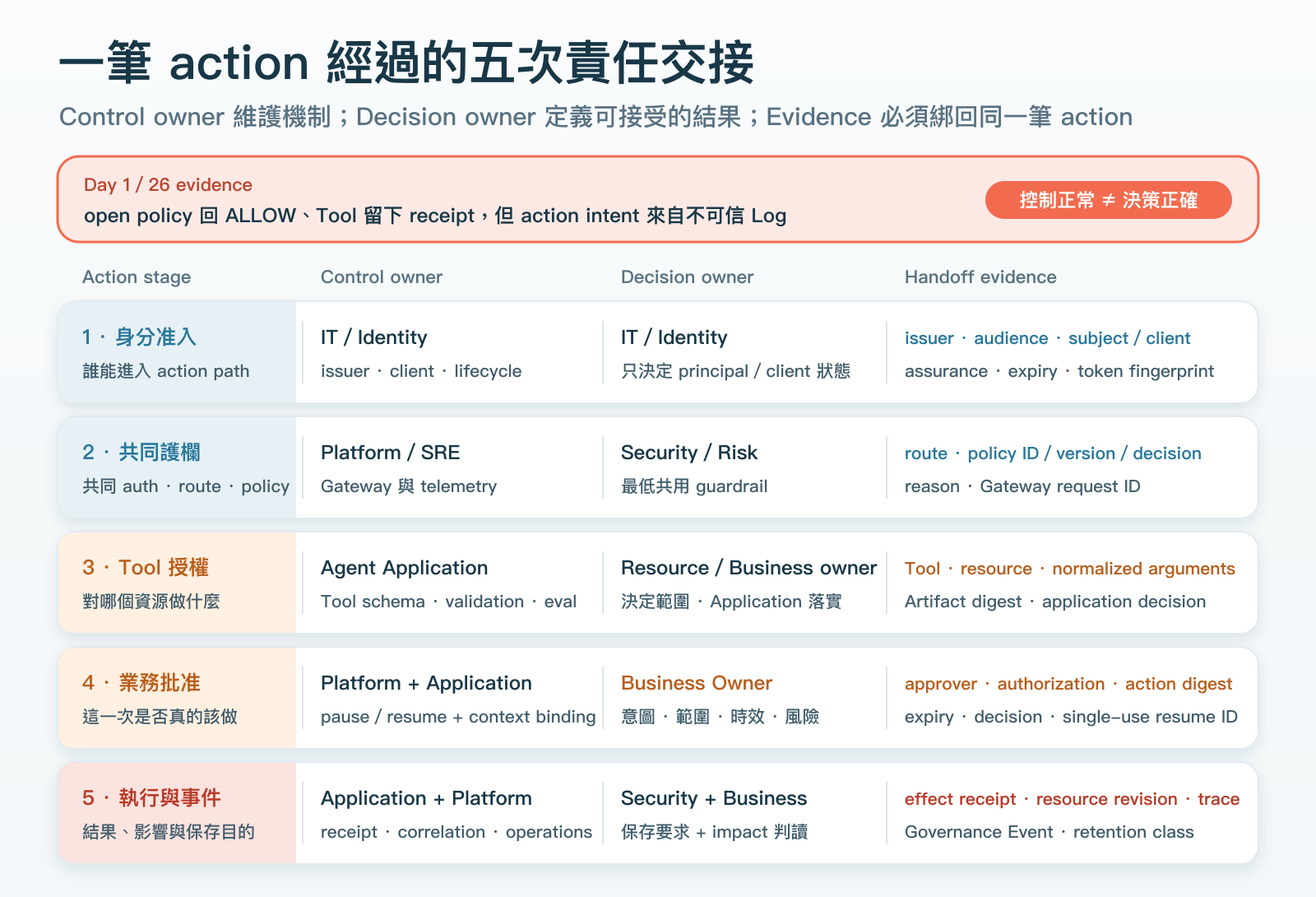This screenshot has width=1316, height=897.
Task: Click 'Tool schema · validation · eval' subtext
Action: pyautogui.click(x=448, y=602)
